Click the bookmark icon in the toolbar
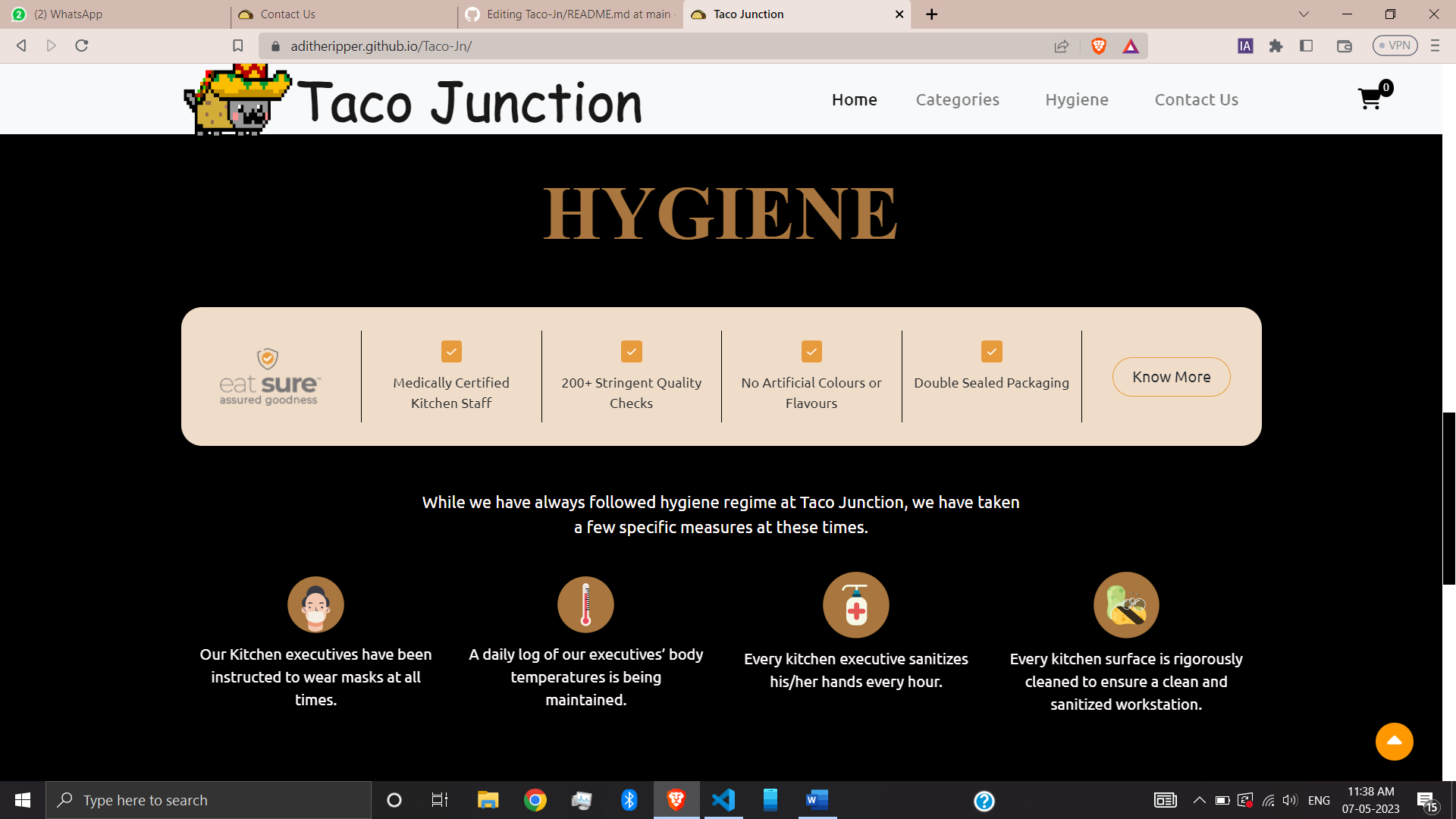 pyautogui.click(x=237, y=45)
